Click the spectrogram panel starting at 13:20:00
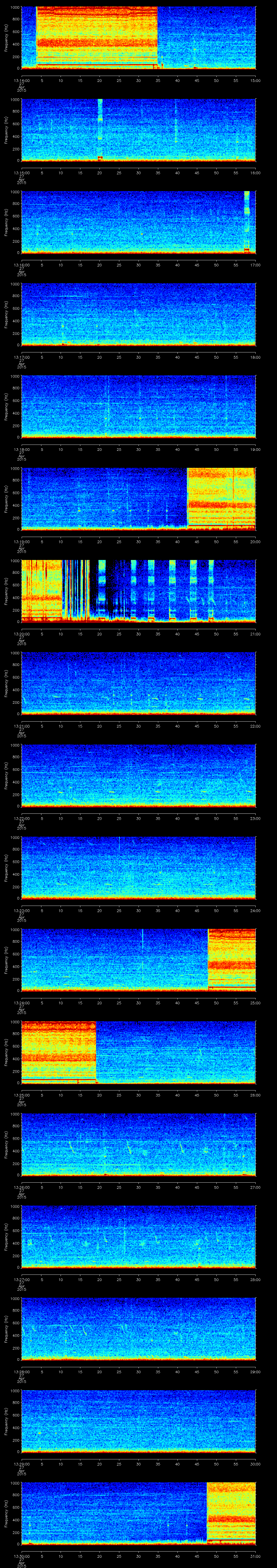This screenshot has width=277, height=1568. 139,591
